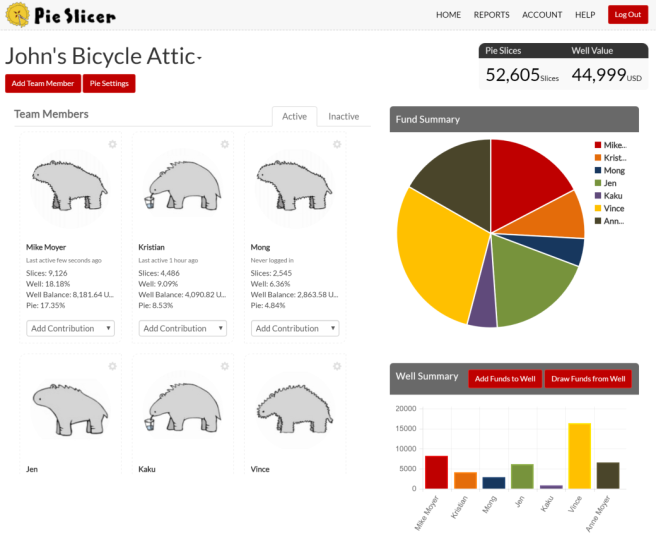The width and height of the screenshot is (656, 550).
Task: Switch to the Inactive team members tab
Action: pos(343,116)
